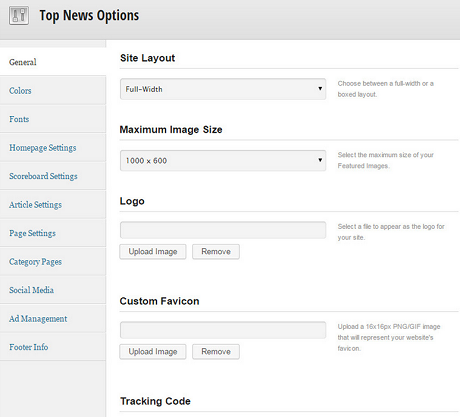Click the Top News Options settings icon

pyautogui.click(x=19, y=15)
